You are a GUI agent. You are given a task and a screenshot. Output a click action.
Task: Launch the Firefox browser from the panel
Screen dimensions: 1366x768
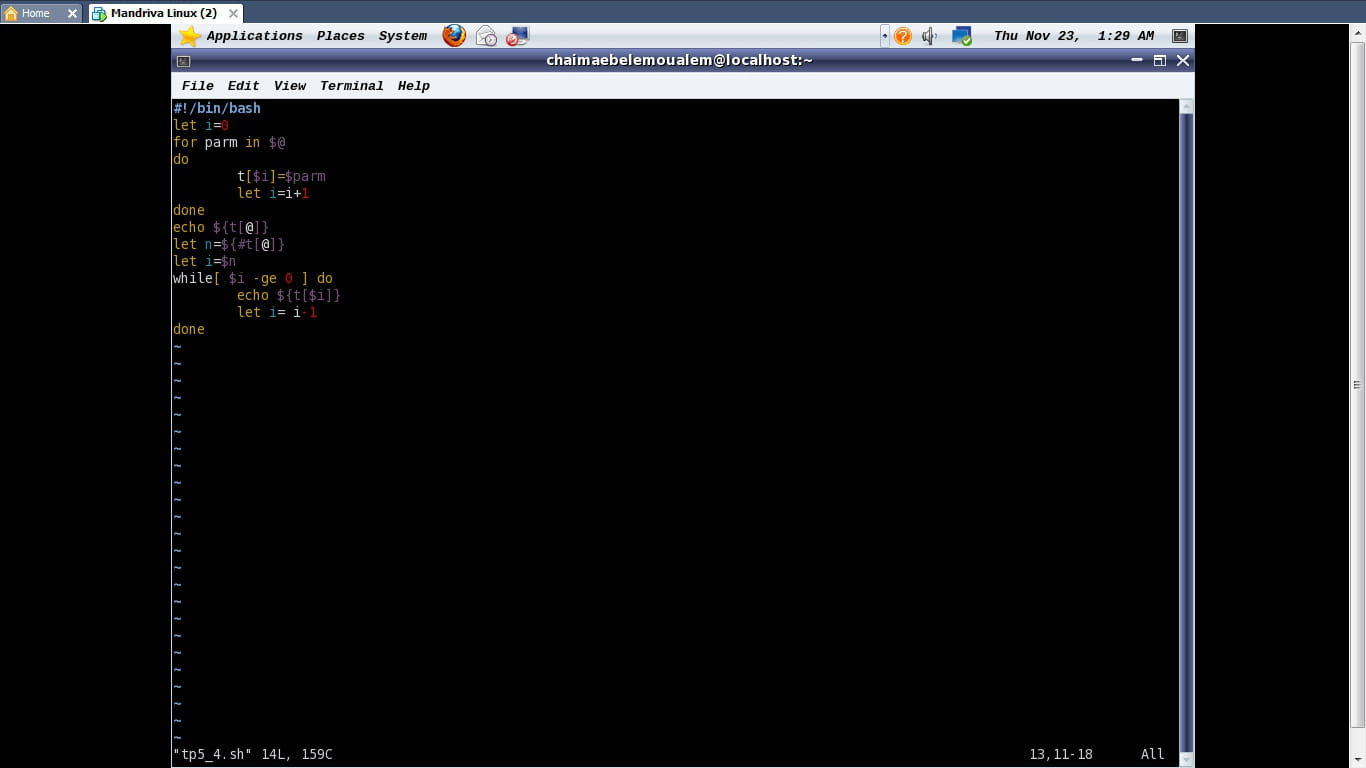click(454, 36)
